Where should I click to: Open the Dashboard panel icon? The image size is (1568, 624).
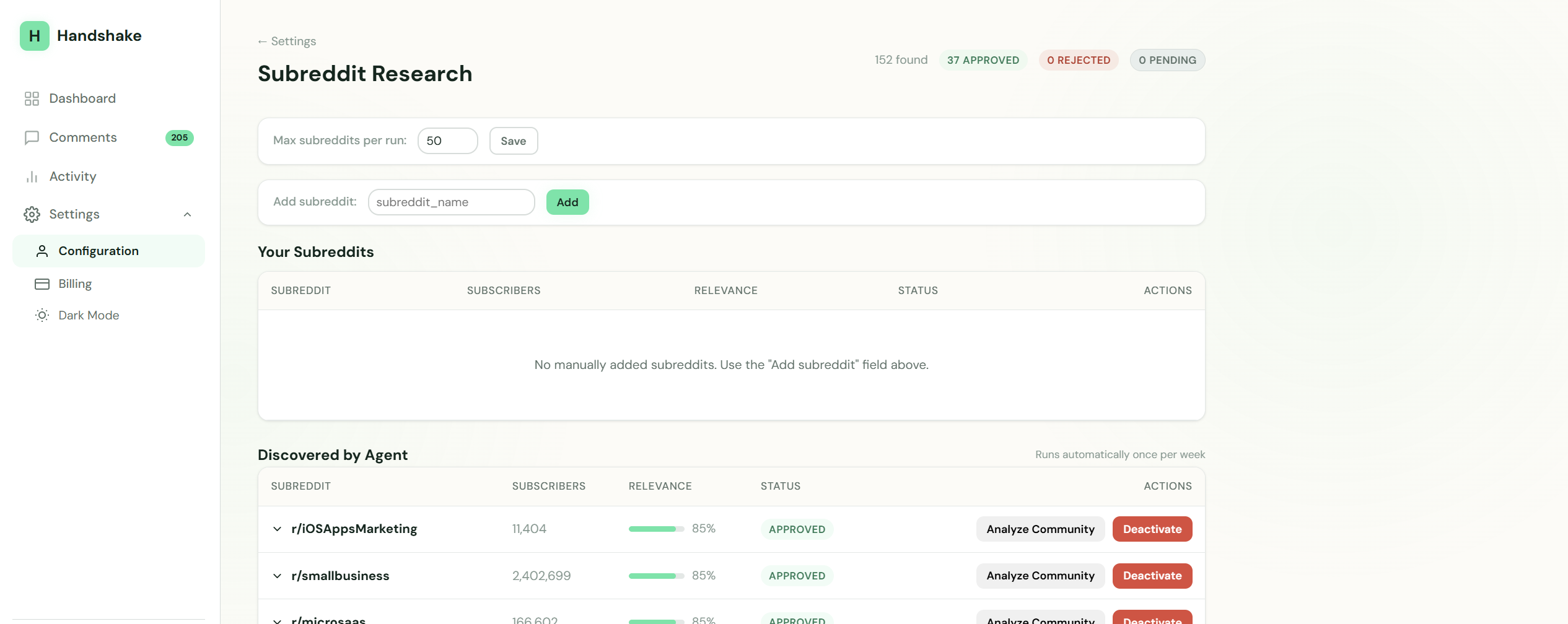(x=32, y=98)
